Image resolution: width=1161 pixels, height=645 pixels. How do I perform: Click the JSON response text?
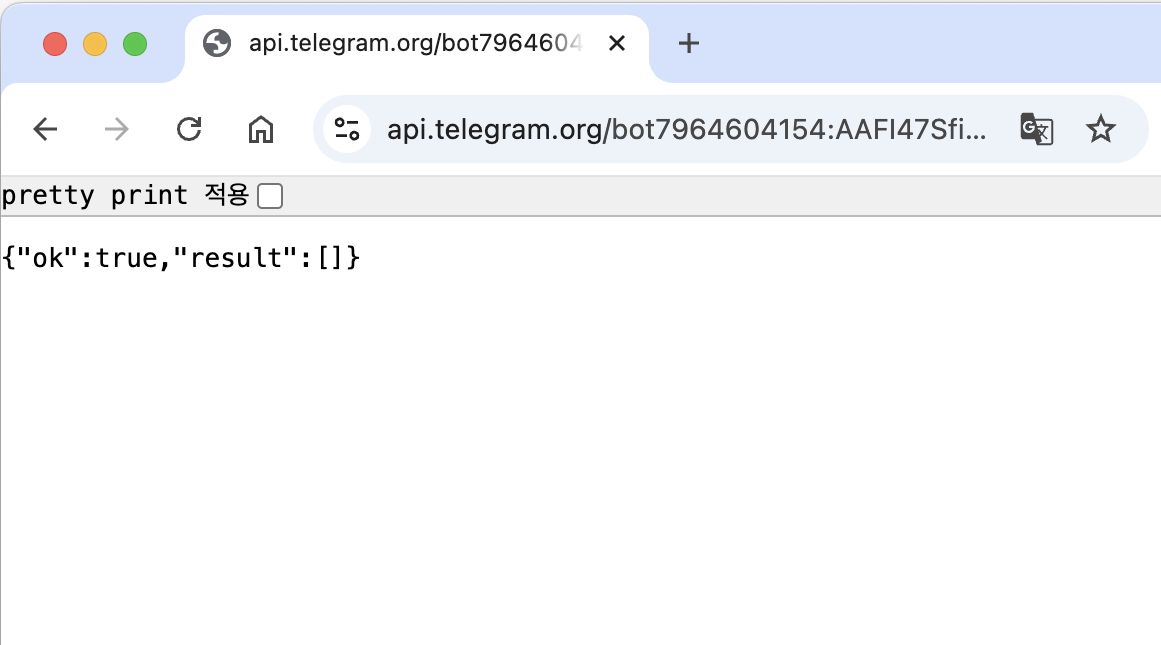(x=181, y=258)
